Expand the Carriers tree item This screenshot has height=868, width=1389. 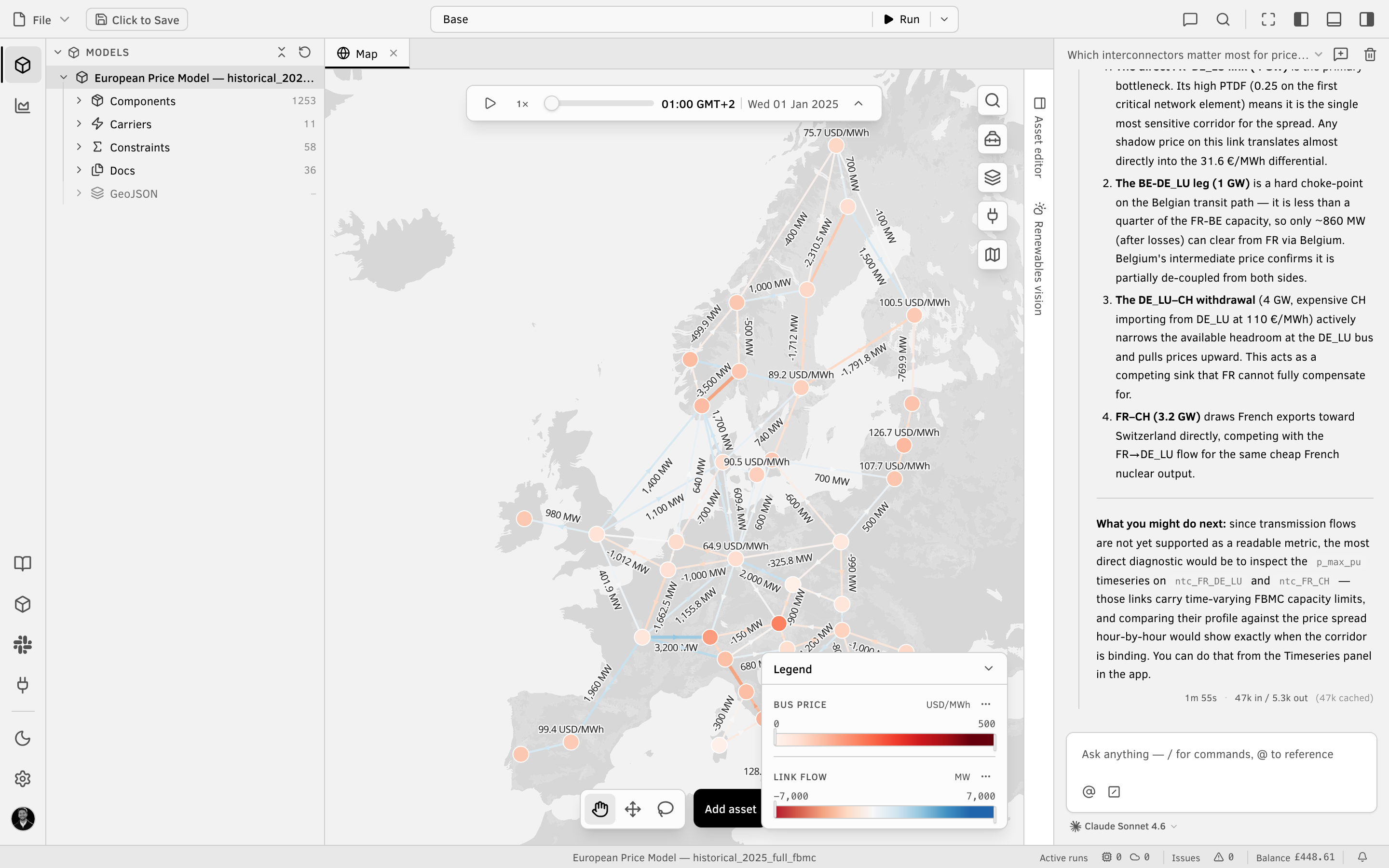[79, 123]
